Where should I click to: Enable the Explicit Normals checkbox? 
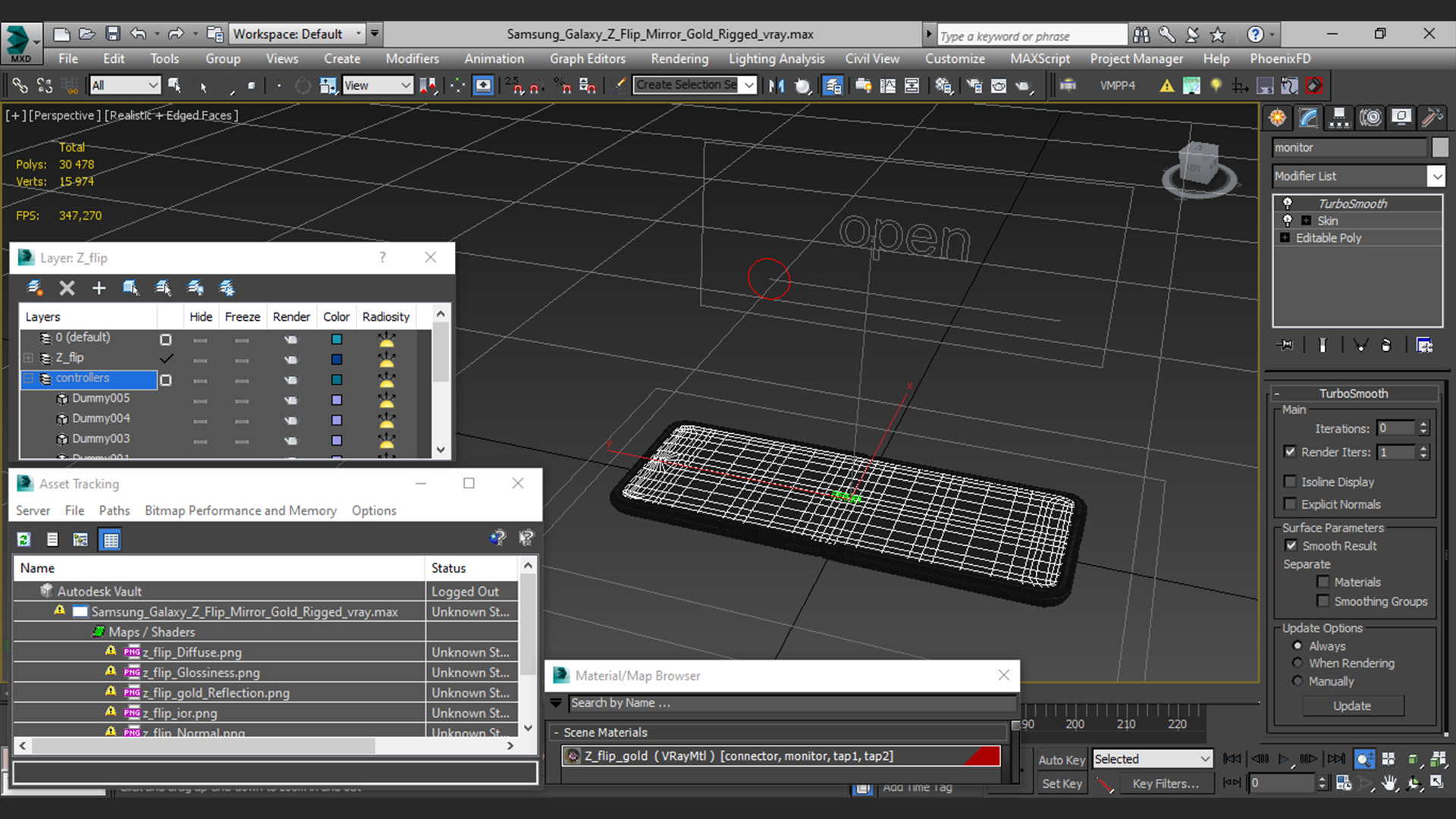(1290, 504)
